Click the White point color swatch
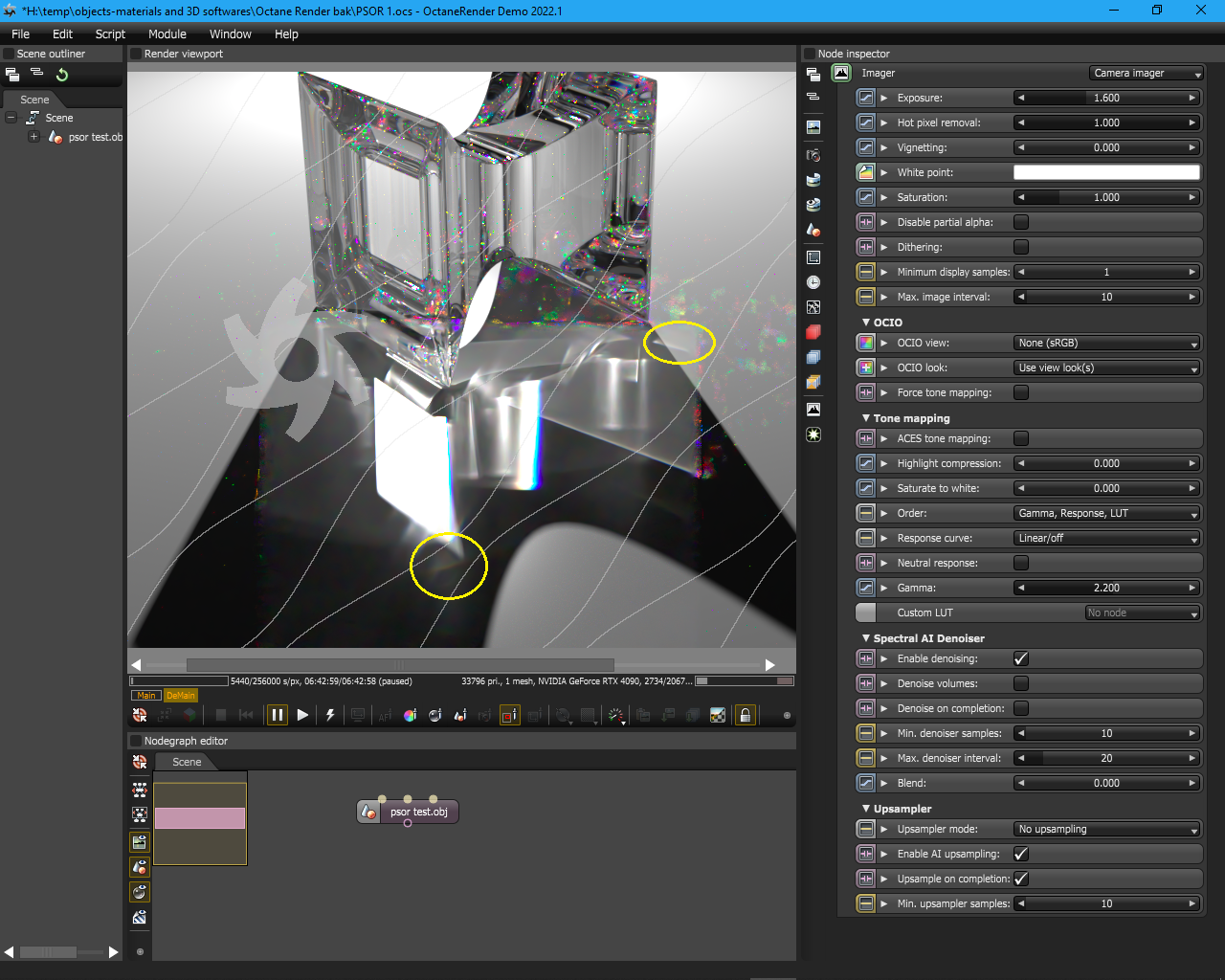Screen dimensions: 1225x980 1106,172
